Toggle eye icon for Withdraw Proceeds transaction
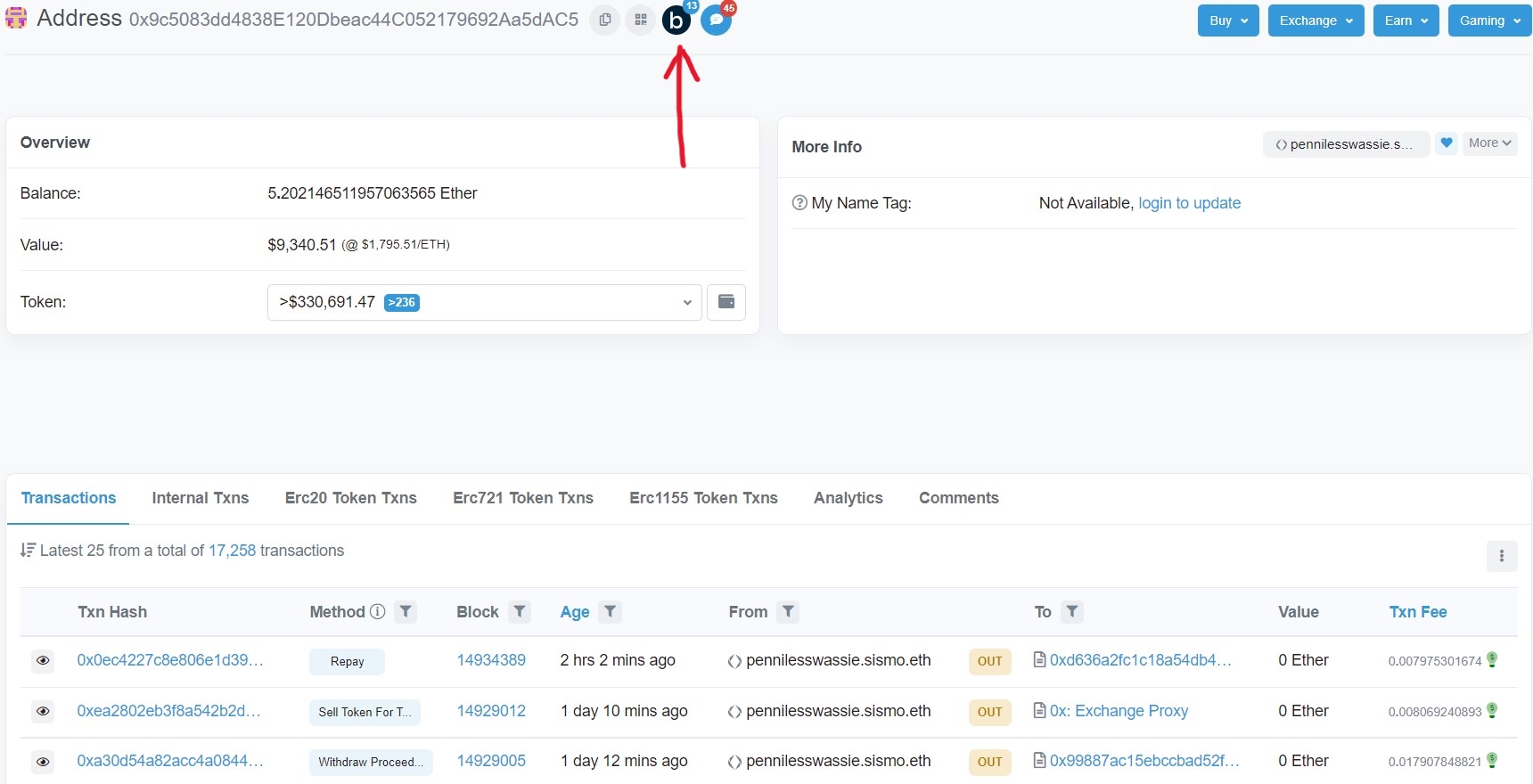1533x784 pixels. coord(43,762)
